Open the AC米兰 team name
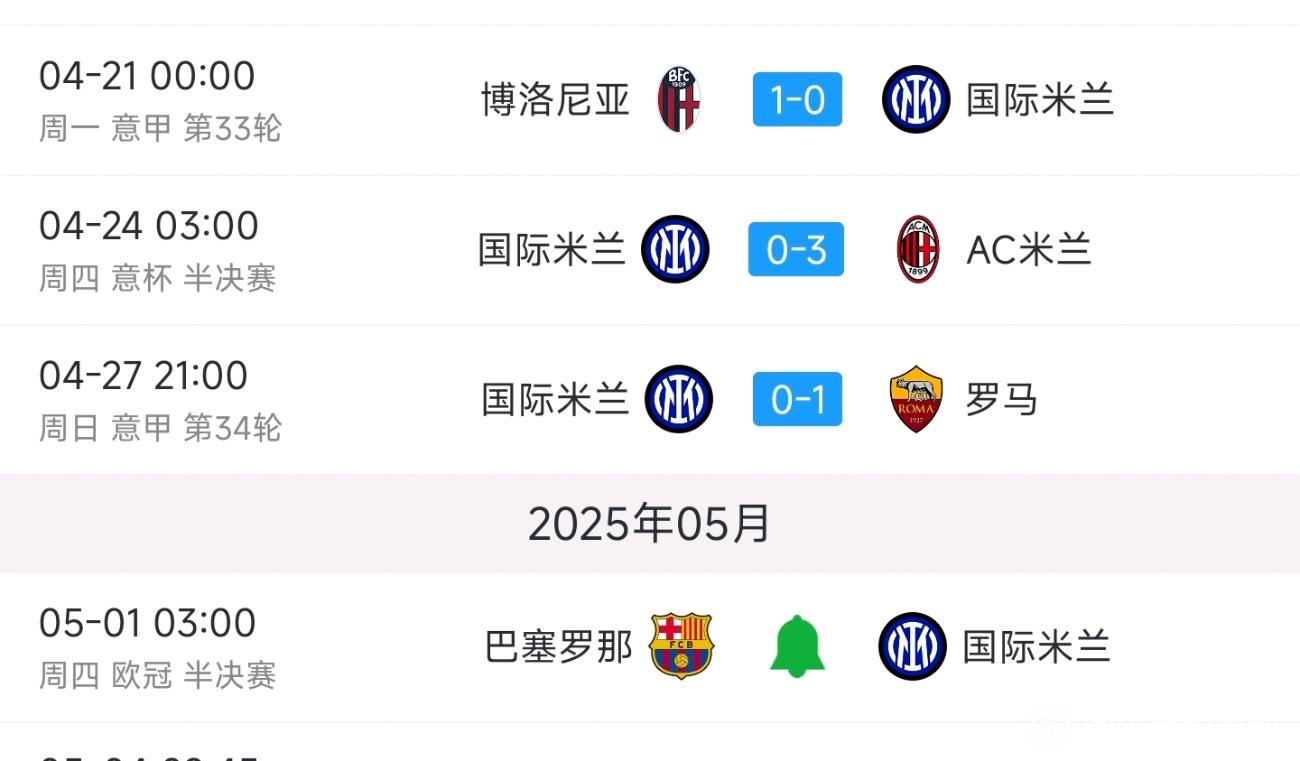This screenshot has width=1300, height=761. pyautogui.click(x=1029, y=250)
